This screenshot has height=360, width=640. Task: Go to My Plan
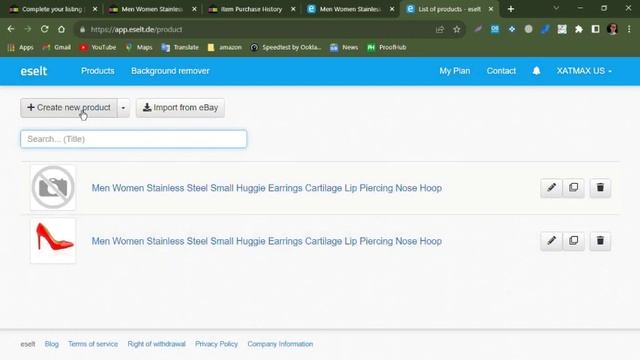pyautogui.click(x=455, y=71)
